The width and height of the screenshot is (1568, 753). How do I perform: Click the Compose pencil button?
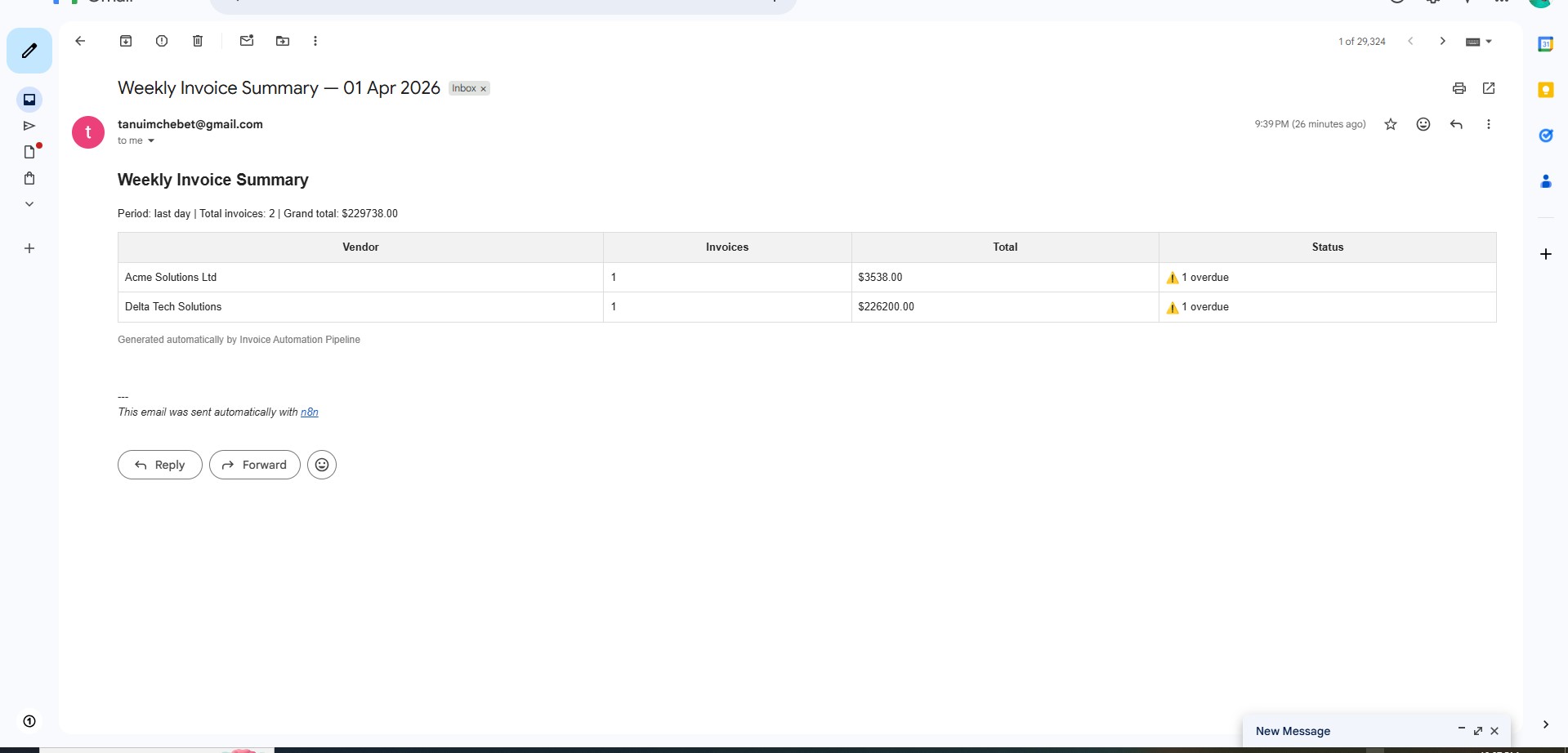[29, 51]
